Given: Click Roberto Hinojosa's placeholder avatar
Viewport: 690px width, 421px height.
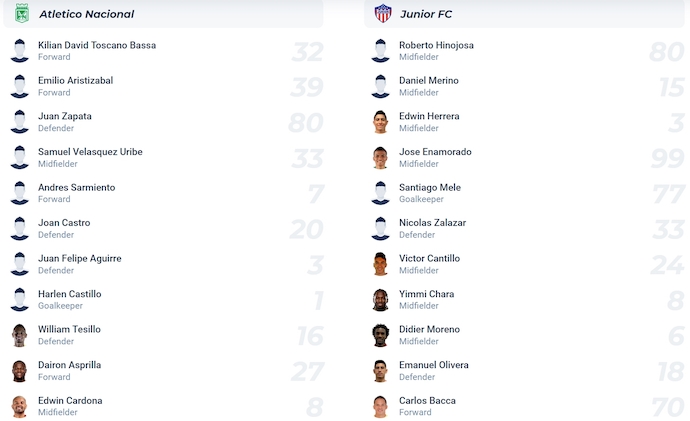Looking at the screenshot, I should [x=380, y=51].
